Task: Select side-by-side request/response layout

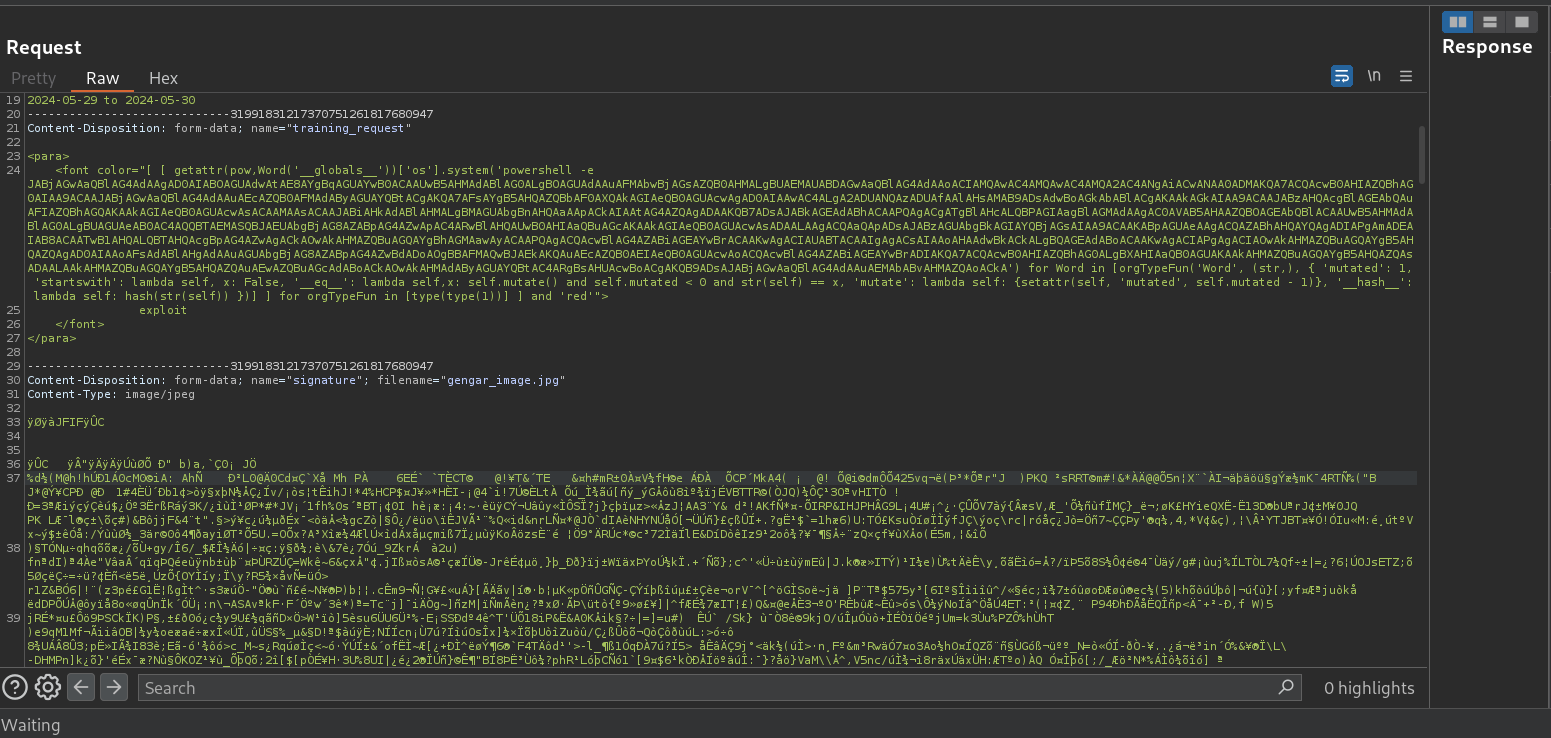Action: coord(1458,21)
